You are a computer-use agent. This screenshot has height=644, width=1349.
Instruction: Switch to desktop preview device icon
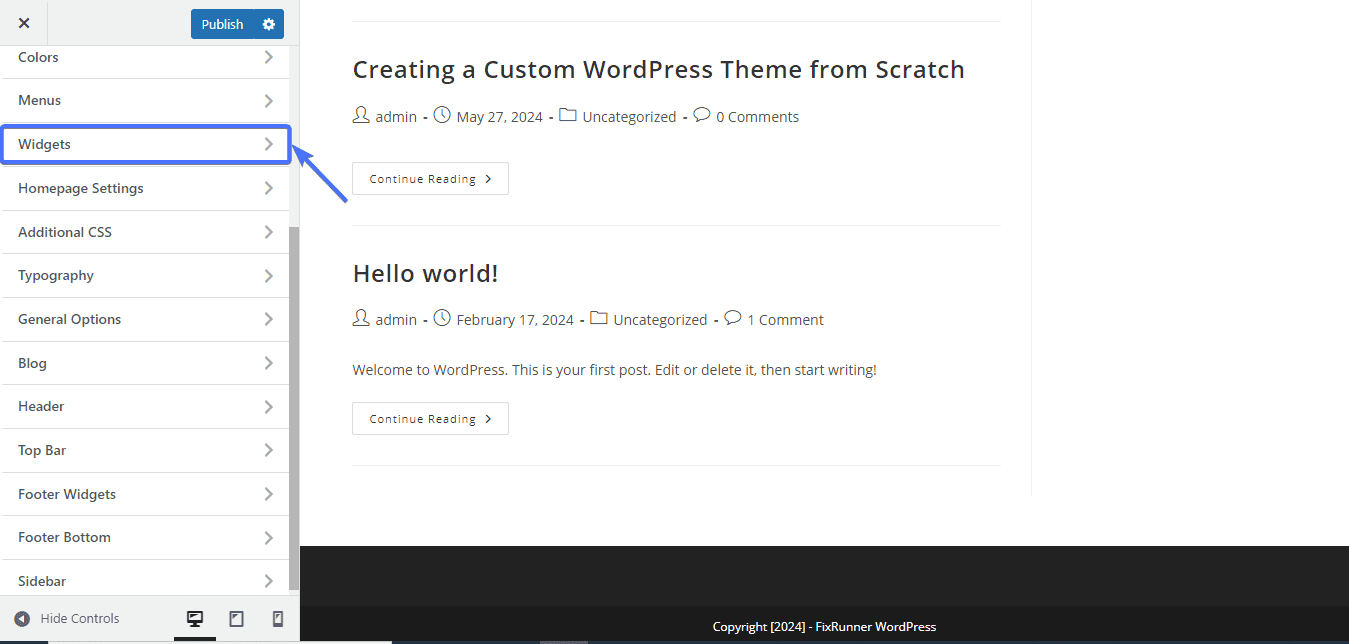(x=195, y=620)
